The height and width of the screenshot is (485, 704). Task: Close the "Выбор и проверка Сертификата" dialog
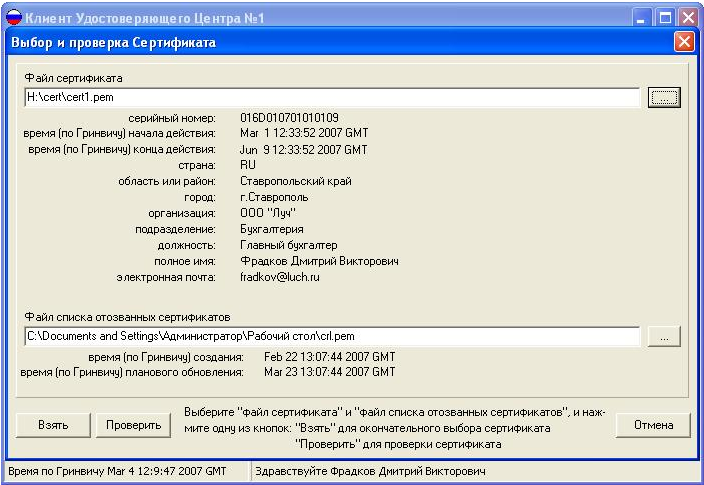coord(684,42)
